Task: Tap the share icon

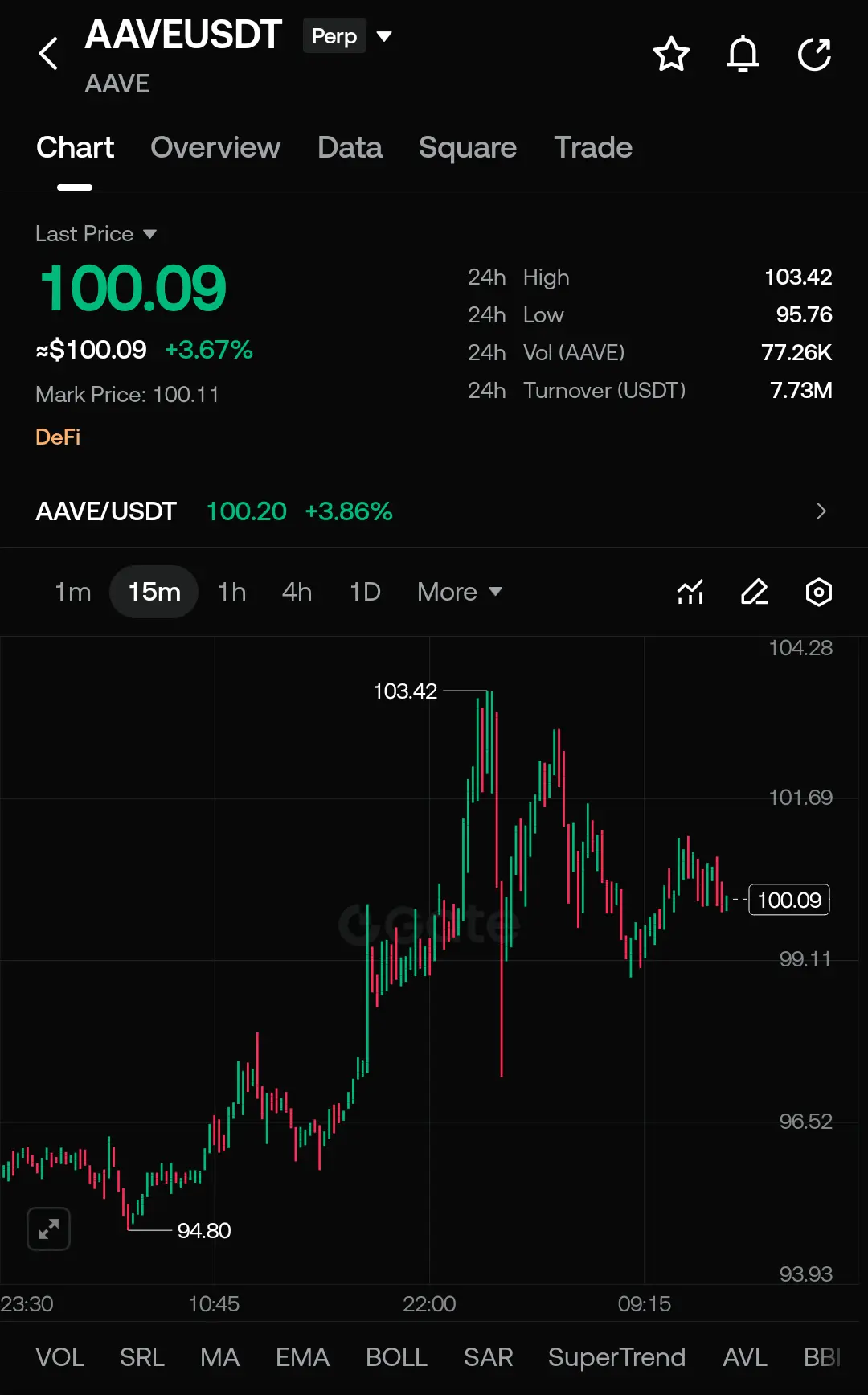Action: coord(814,55)
